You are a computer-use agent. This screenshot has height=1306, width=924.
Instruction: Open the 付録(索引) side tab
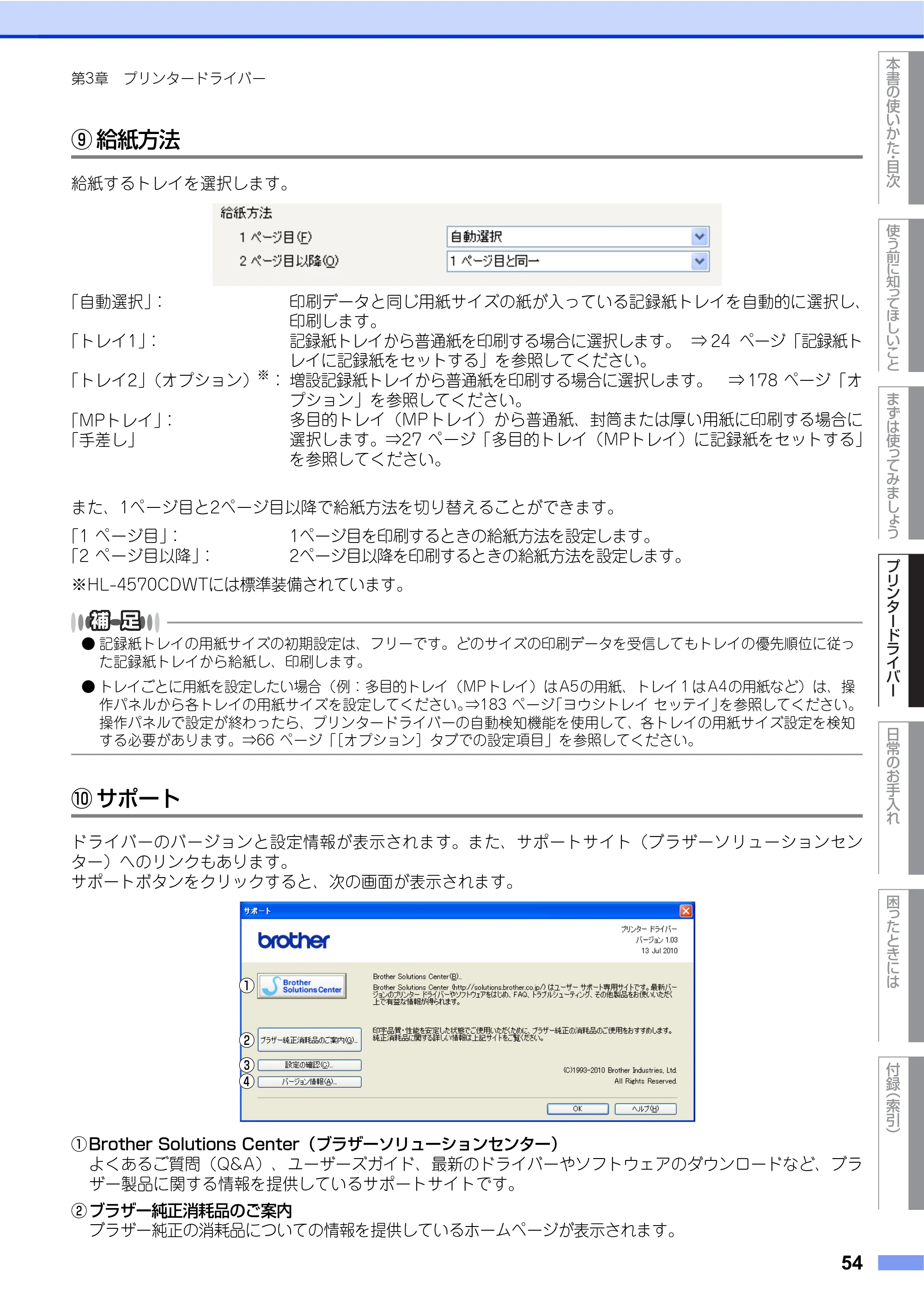click(901, 1133)
